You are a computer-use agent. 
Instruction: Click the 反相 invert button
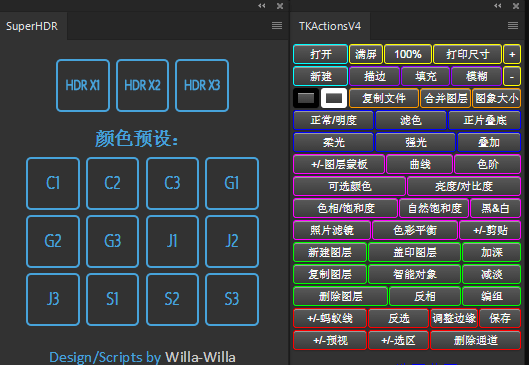[425, 296]
